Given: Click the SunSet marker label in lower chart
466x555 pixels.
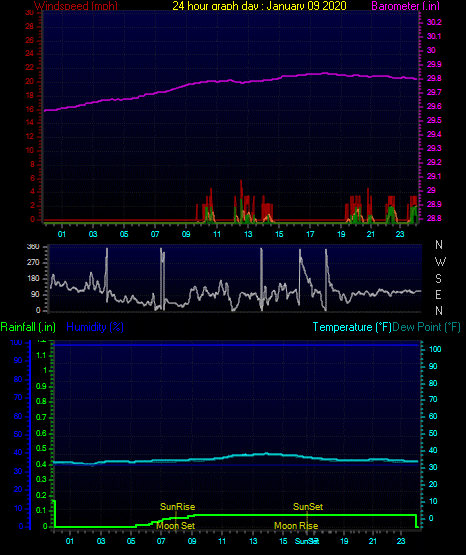Looking at the screenshot, I should [308, 507].
